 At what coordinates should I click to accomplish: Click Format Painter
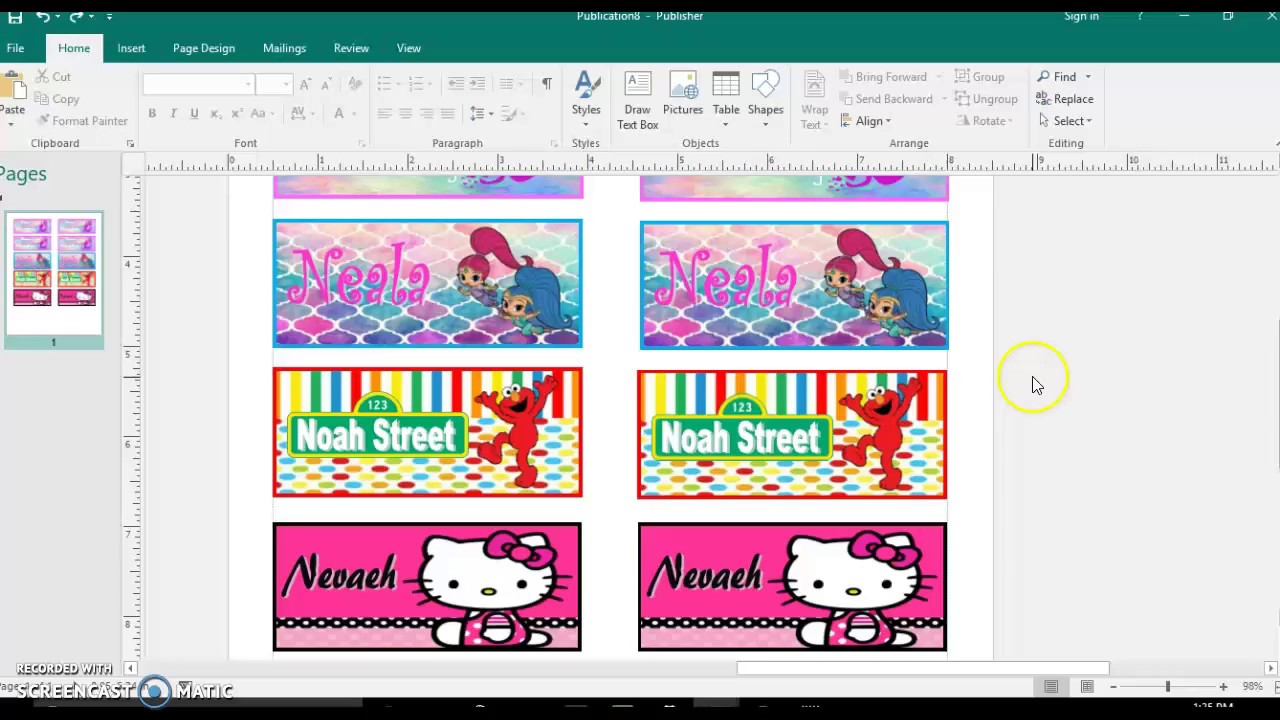(82, 121)
